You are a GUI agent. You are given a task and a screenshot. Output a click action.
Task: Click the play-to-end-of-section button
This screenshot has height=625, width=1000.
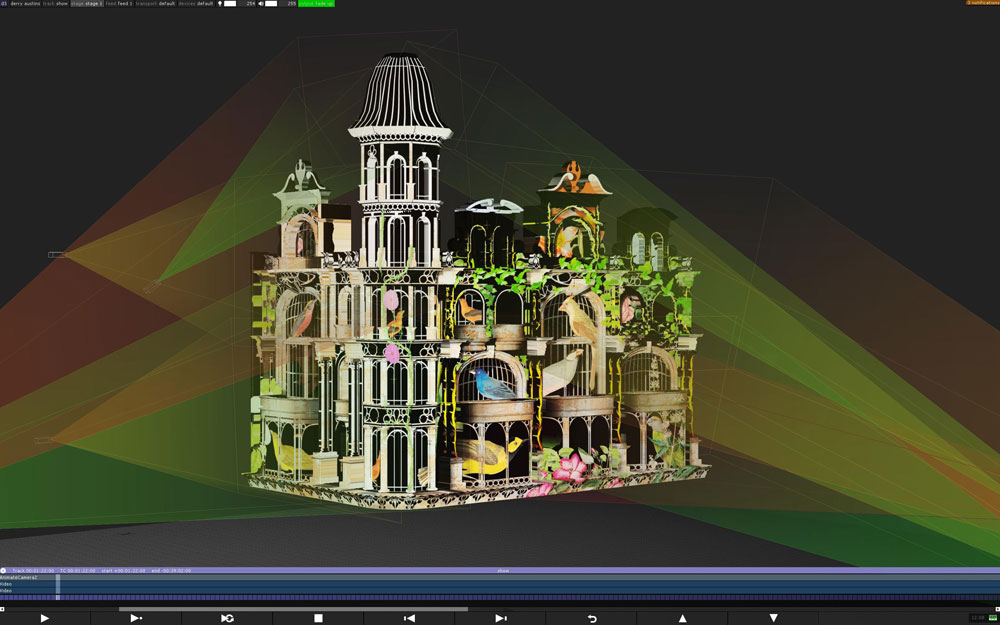tap(136, 618)
